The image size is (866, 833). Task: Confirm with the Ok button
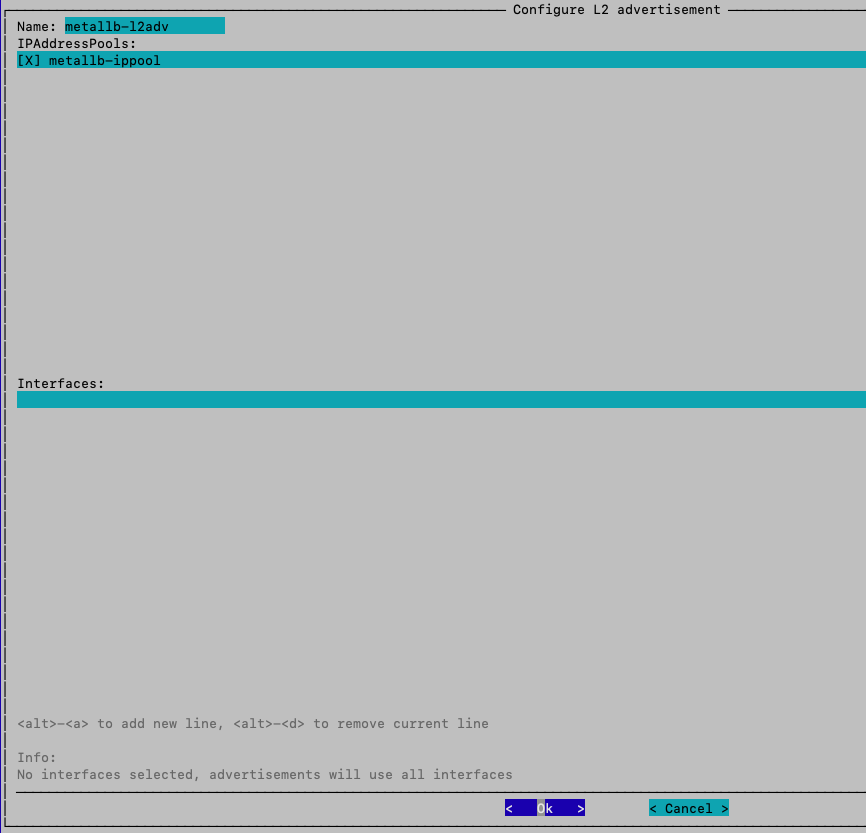545,808
